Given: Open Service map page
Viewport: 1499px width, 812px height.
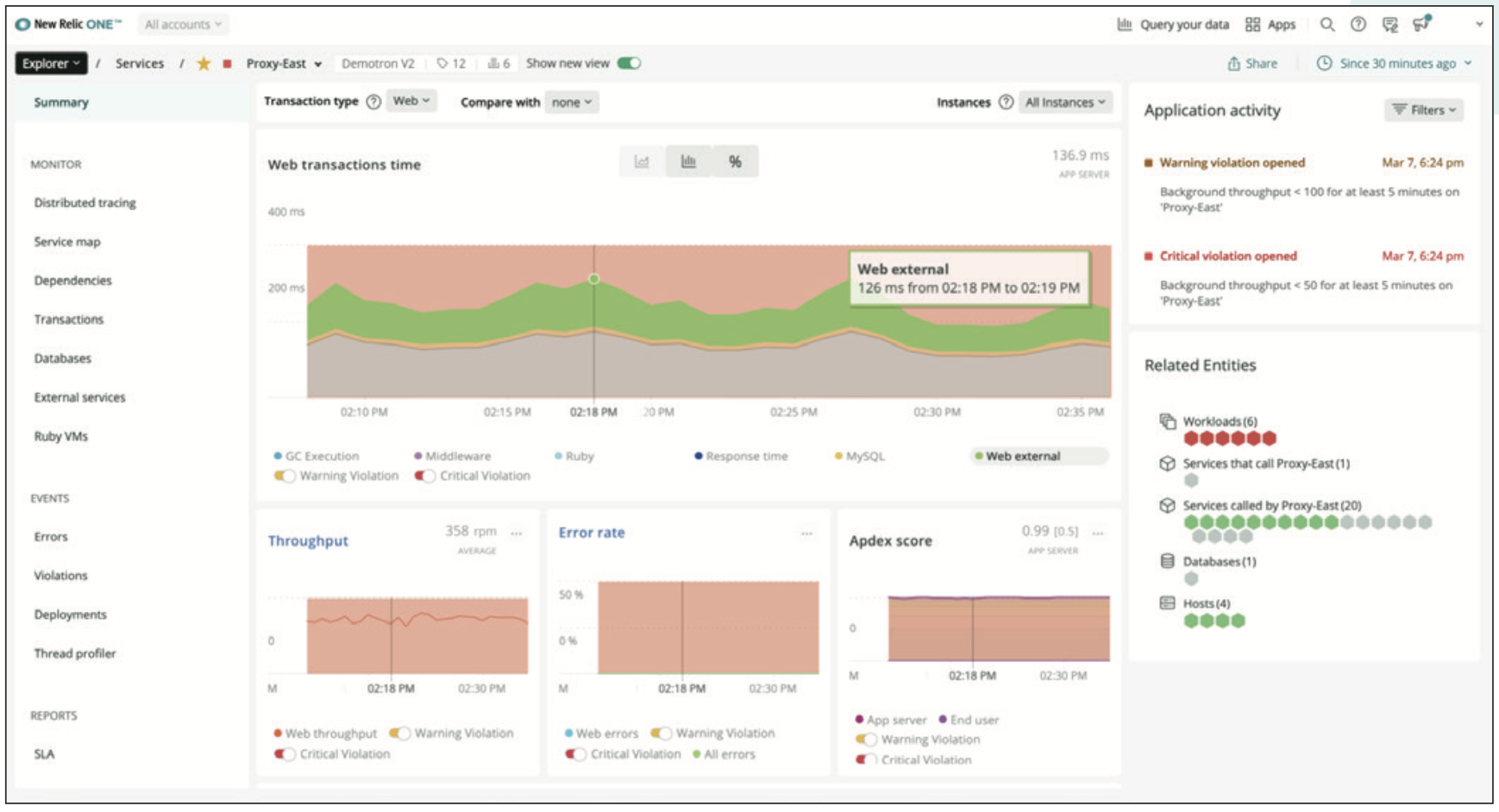Looking at the screenshot, I should click(67, 242).
